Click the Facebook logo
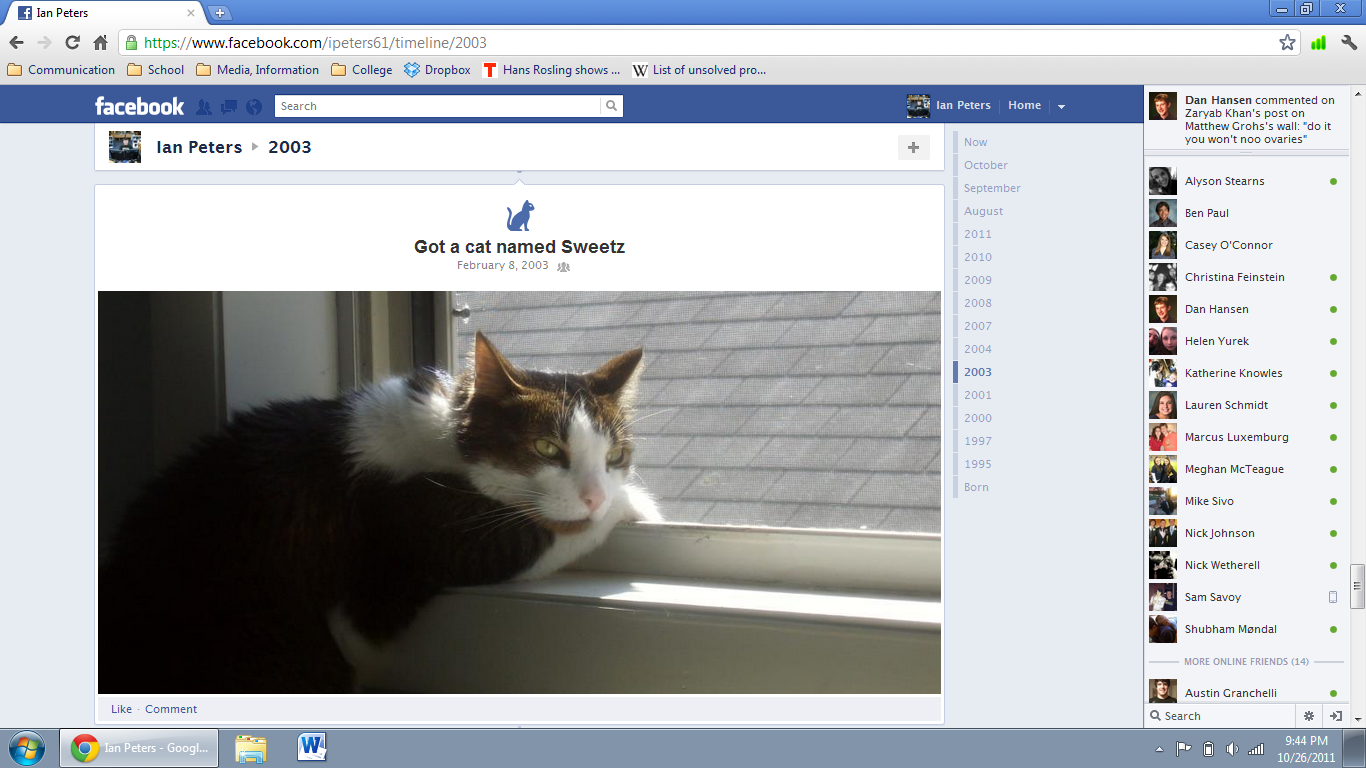This screenshot has height=768, width=1366. pyautogui.click(x=139, y=106)
